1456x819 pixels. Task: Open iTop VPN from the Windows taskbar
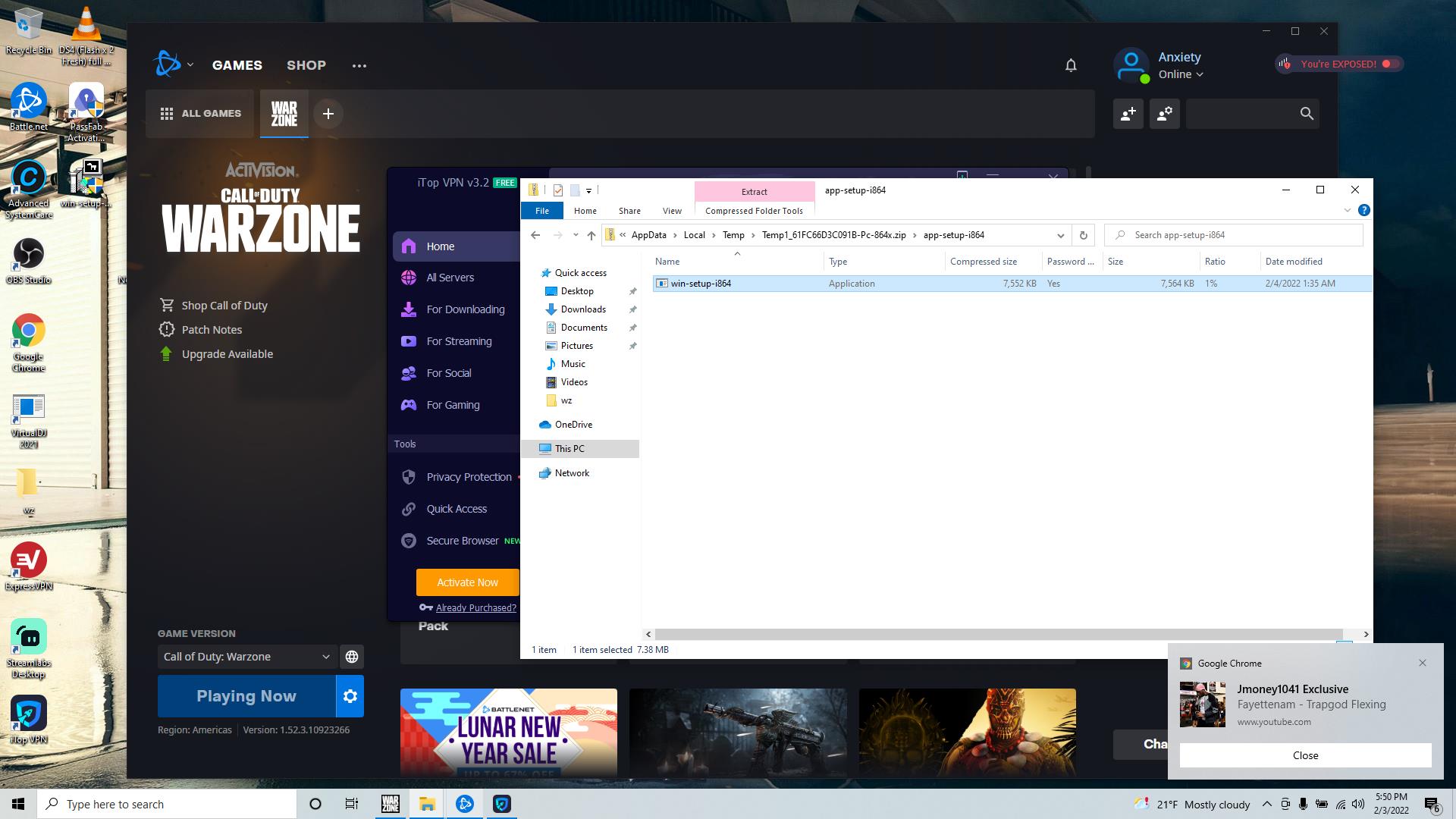point(502,804)
